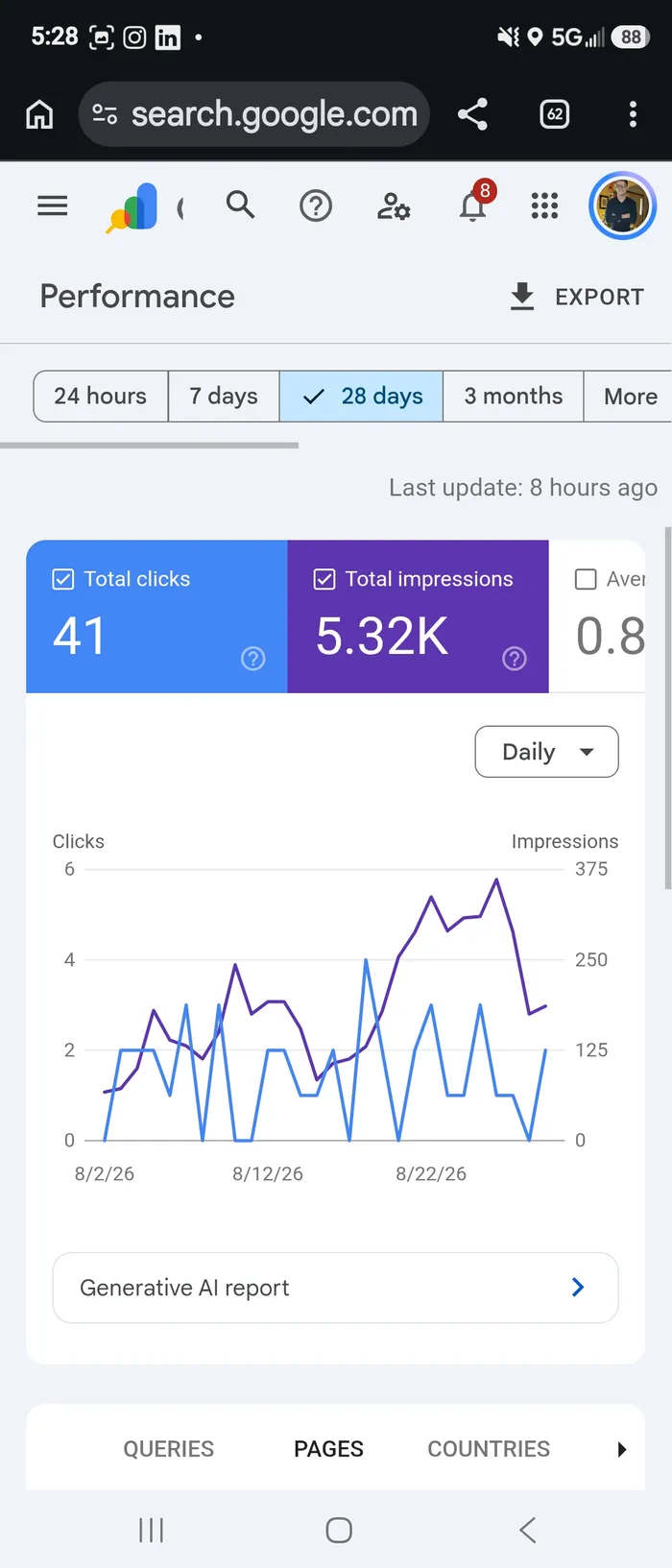Click the 8/22/26 chart axis label
This screenshot has width=672, height=1568.
[x=431, y=1174]
